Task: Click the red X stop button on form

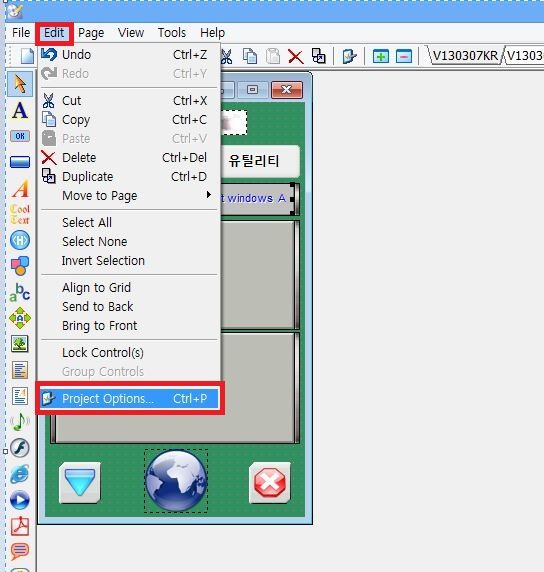Action: pos(270,483)
